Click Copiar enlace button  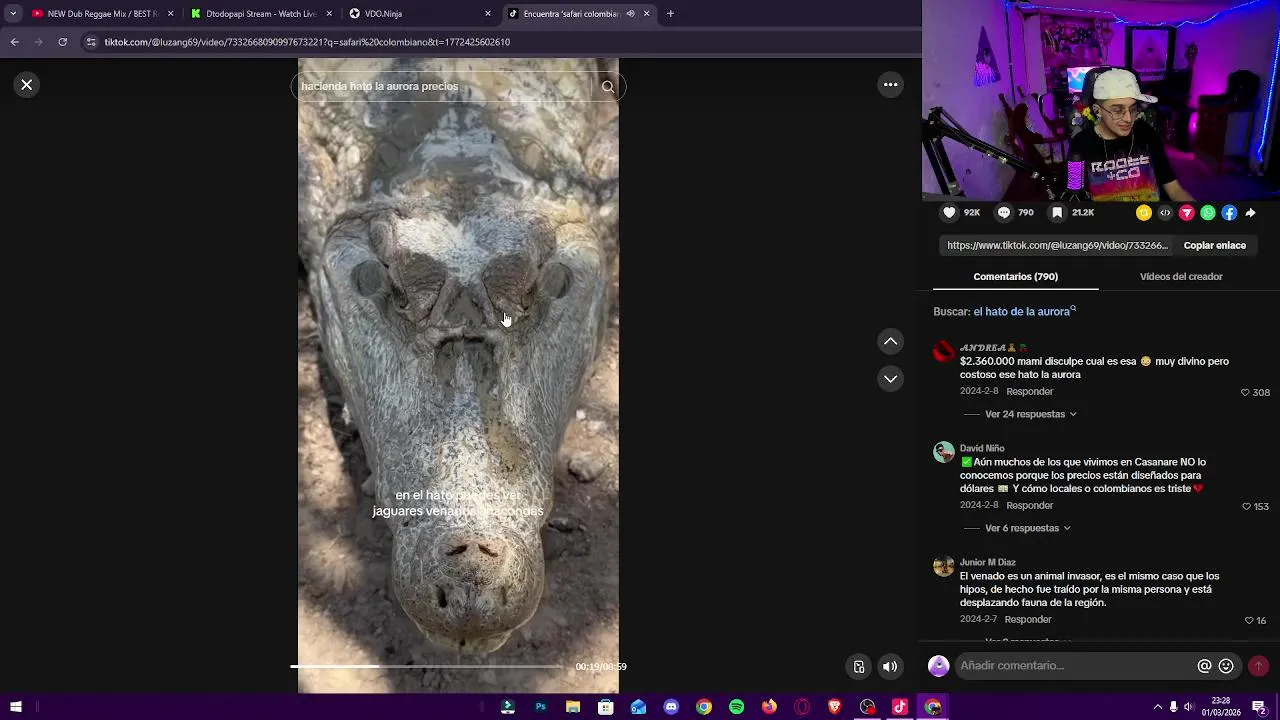(x=1214, y=246)
